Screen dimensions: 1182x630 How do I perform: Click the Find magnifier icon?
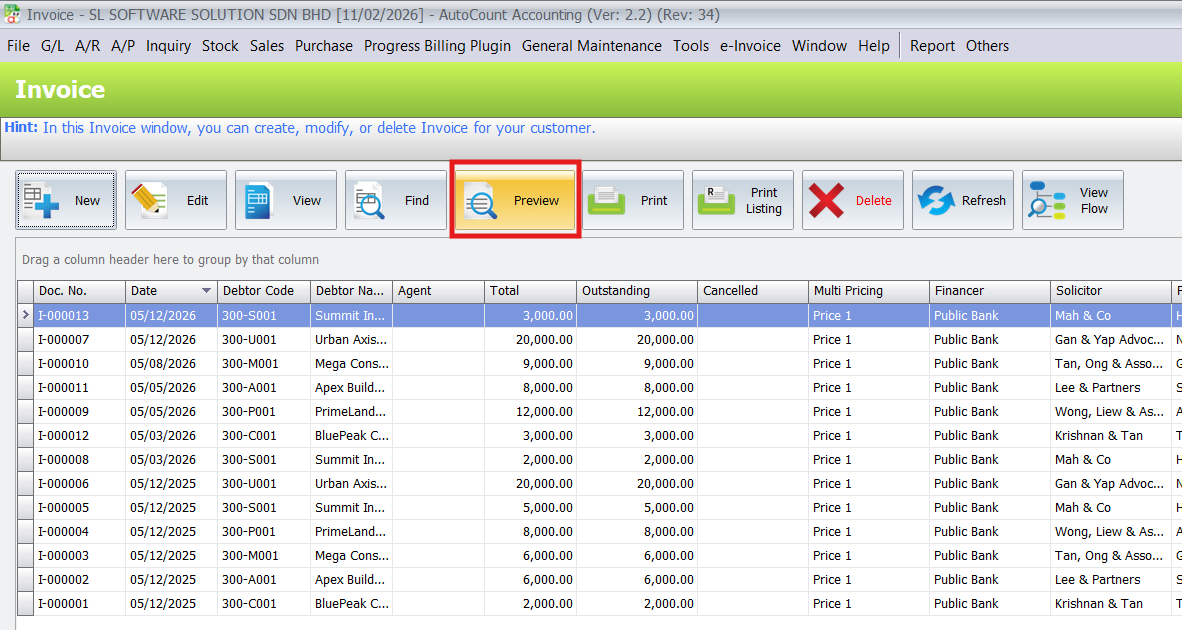pos(370,200)
